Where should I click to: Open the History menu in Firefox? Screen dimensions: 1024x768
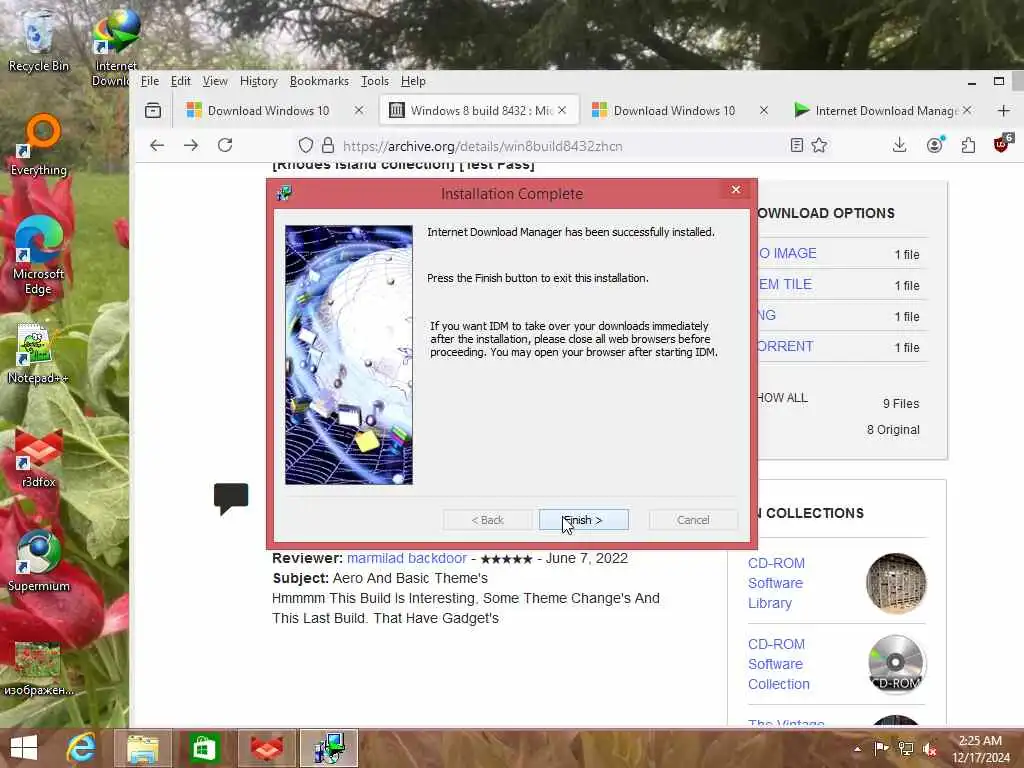[259, 81]
